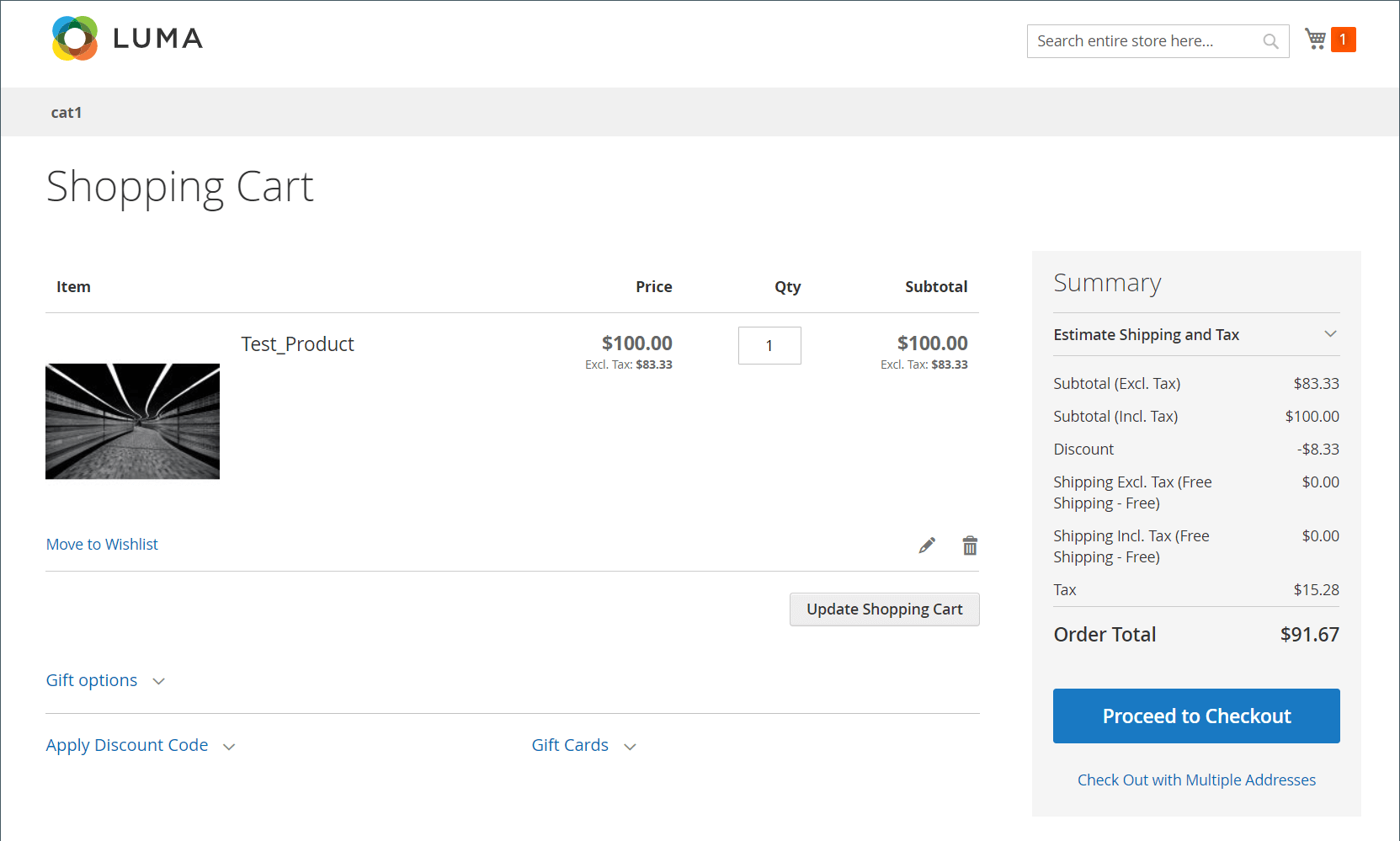
Task: Open the cat1 category menu
Action: tap(67, 113)
